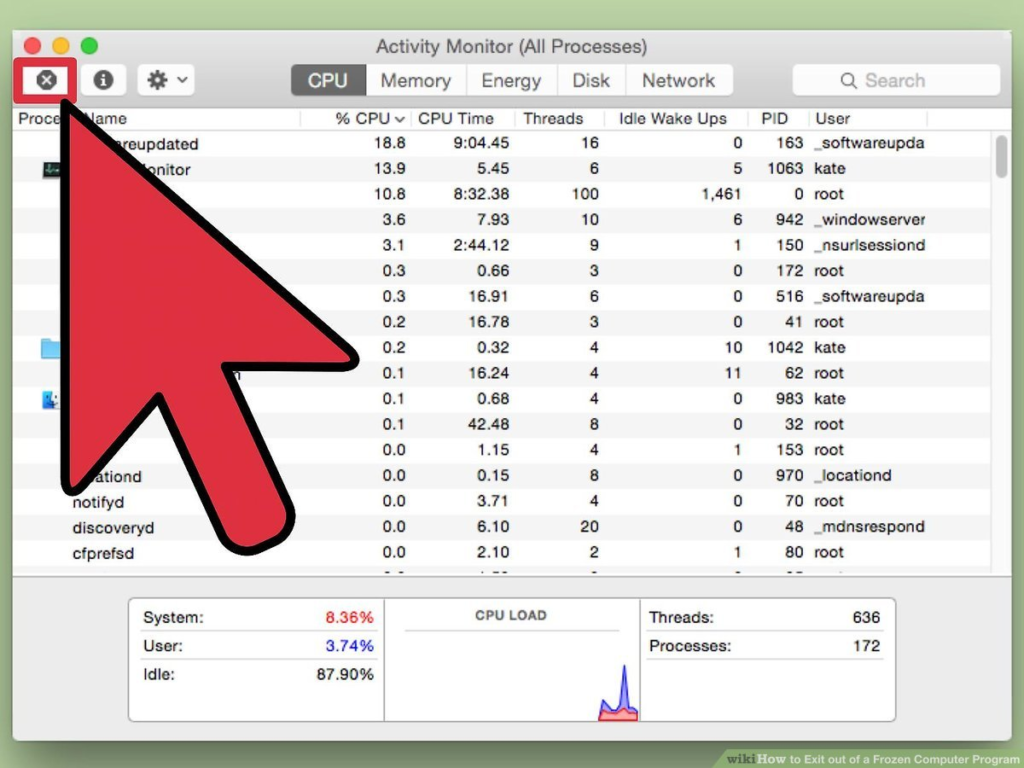Open the Energy tab
This screenshot has width=1024, height=768.
[x=511, y=80]
